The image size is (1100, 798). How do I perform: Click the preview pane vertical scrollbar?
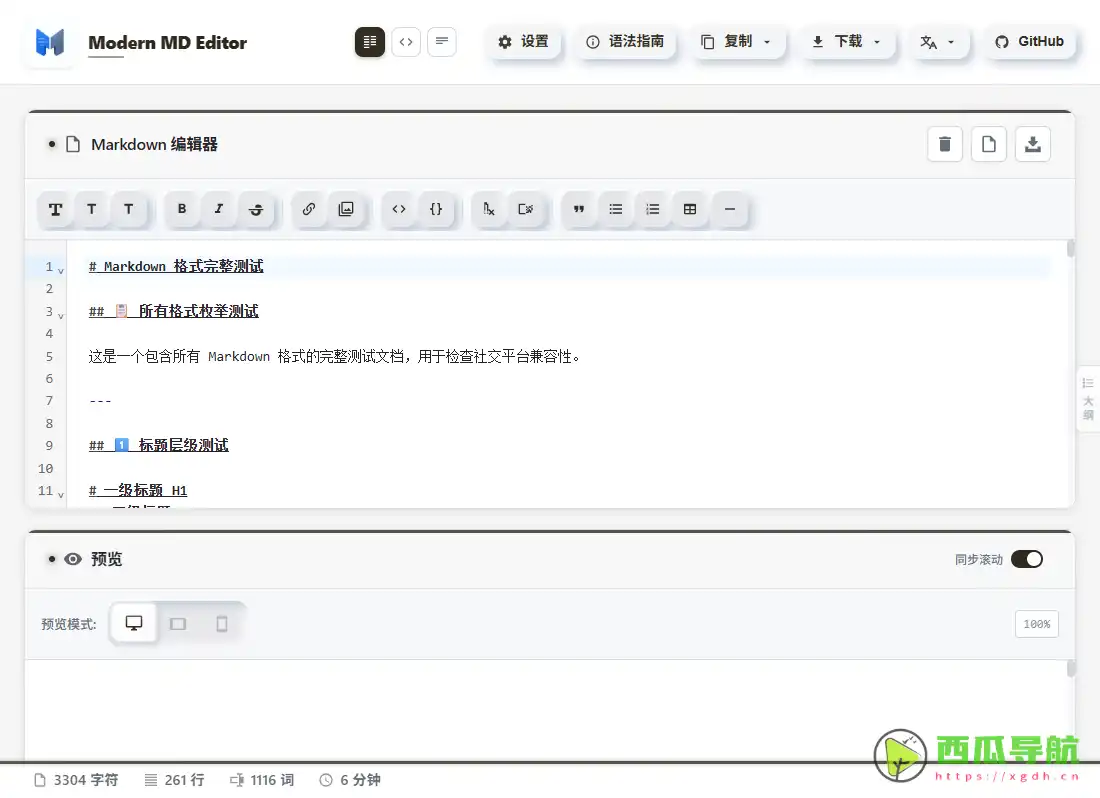1071,668
